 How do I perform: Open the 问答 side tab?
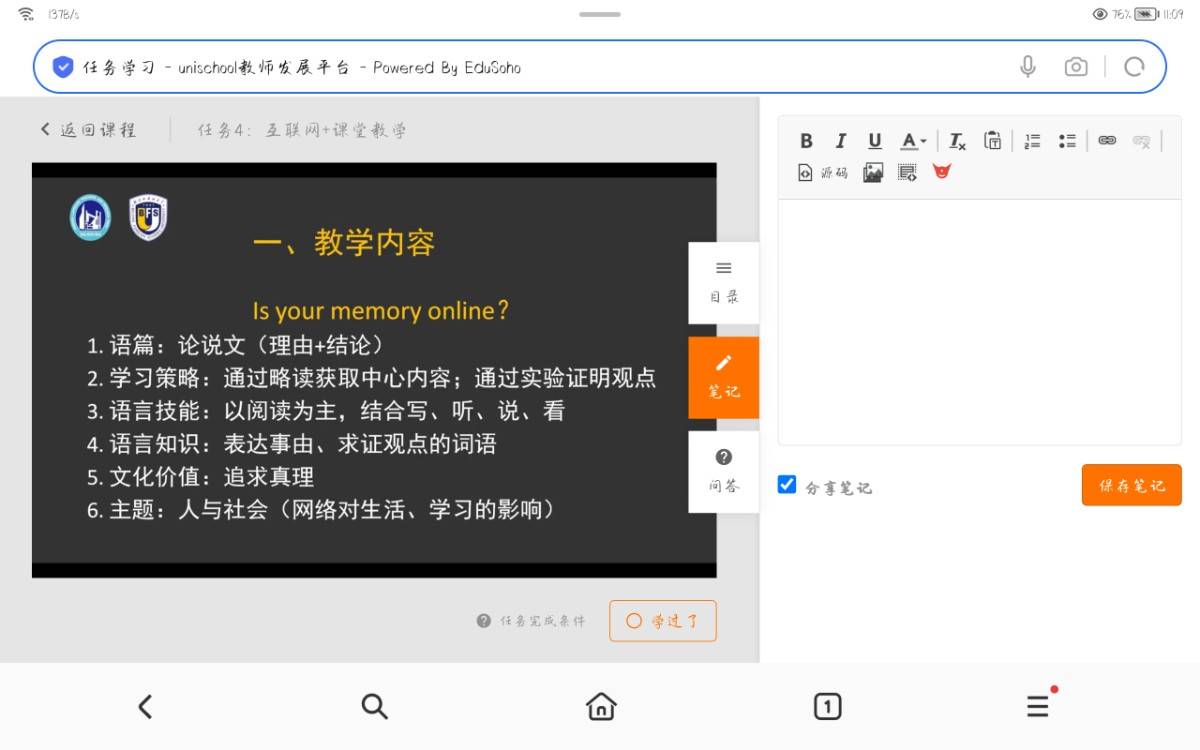tap(724, 471)
